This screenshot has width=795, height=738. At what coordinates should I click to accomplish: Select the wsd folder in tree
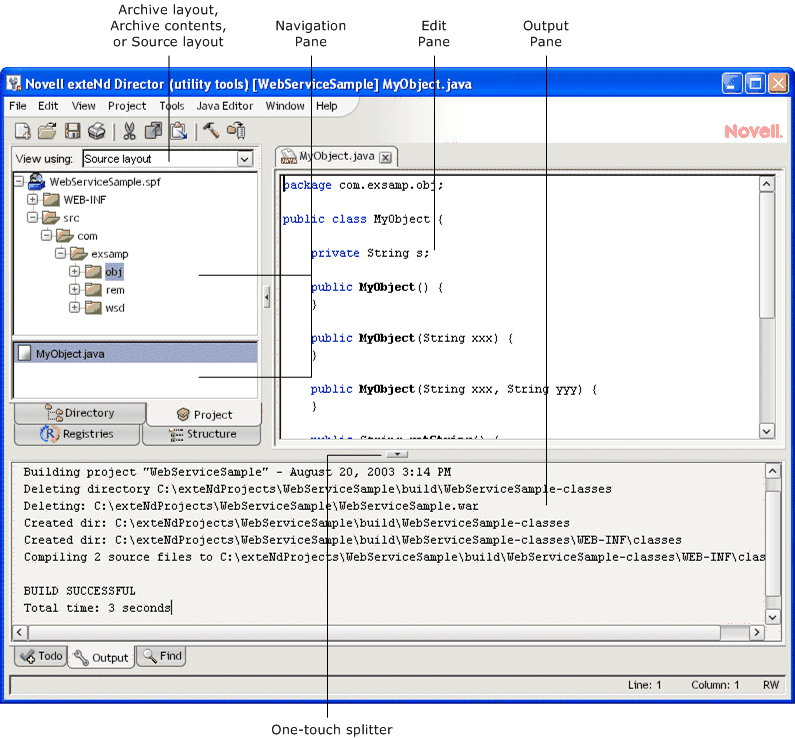115,308
